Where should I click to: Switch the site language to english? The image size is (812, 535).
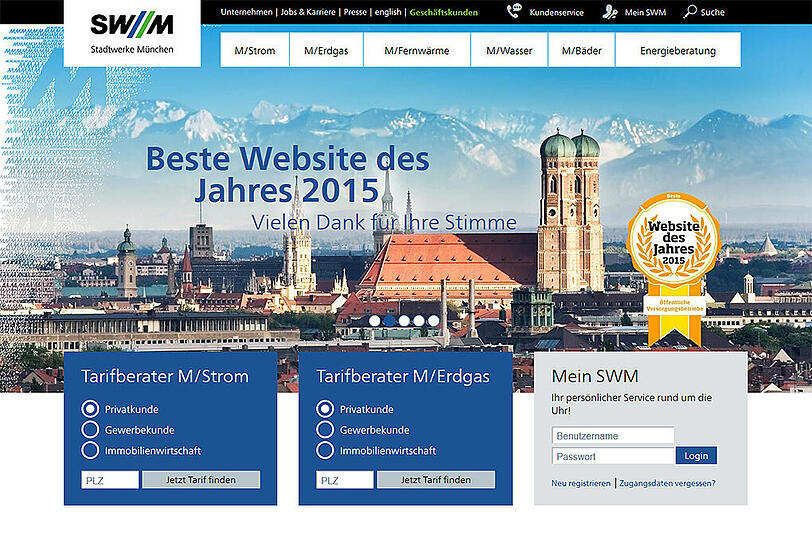[x=388, y=12]
